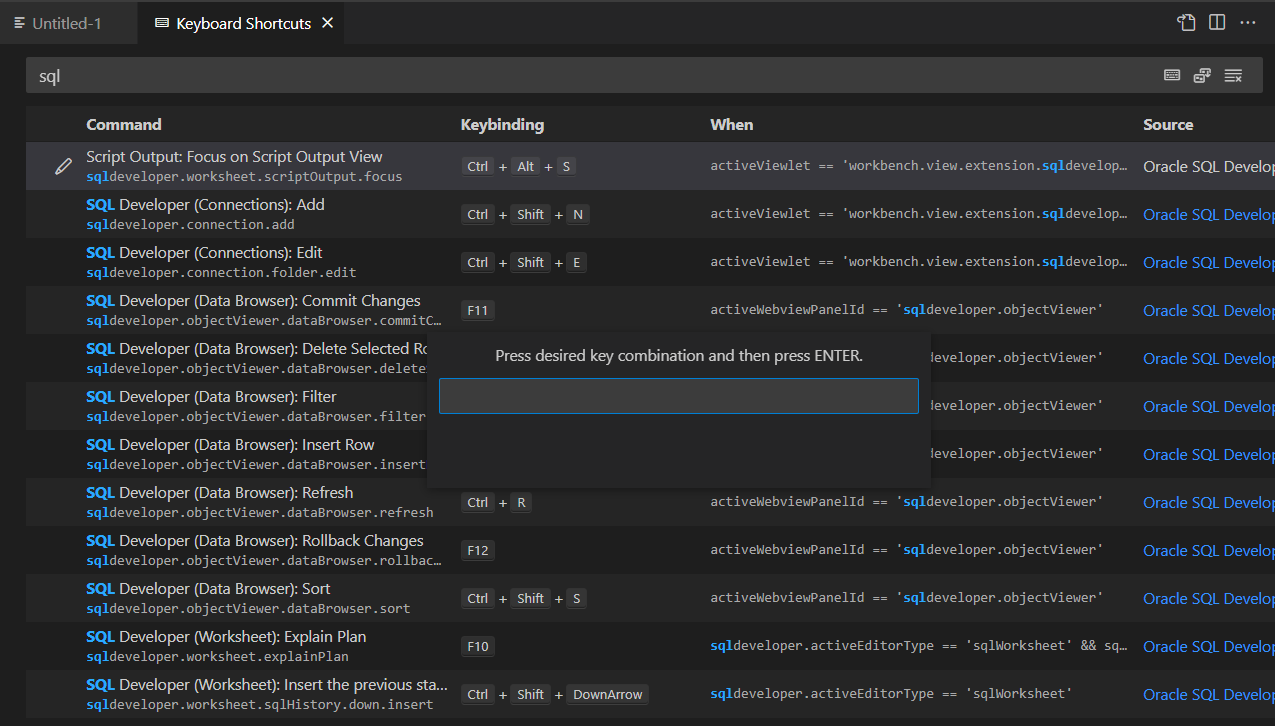The height and width of the screenshot is (726, 1275).
Task: Click the When condition of Explain Plan row
Action: click(919, 646)
